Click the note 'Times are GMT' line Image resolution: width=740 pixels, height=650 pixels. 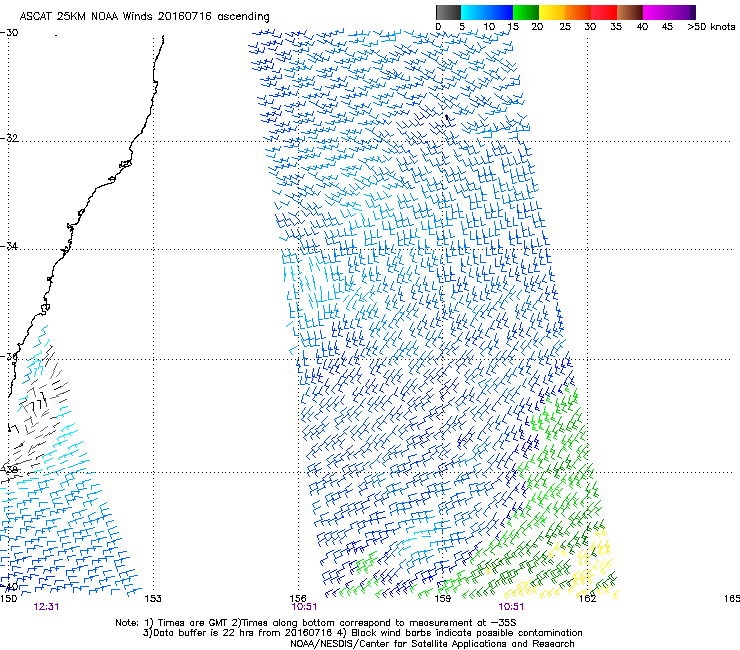pos(316,623)
